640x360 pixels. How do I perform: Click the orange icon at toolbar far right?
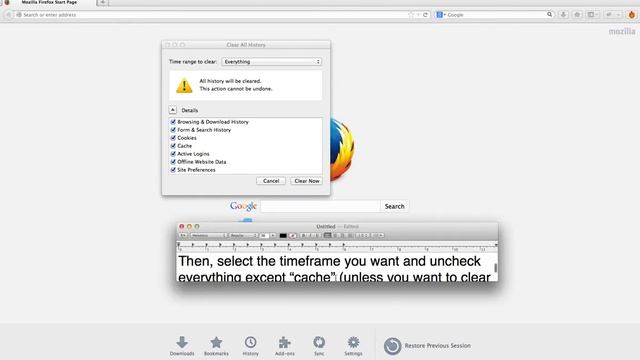point(631,15)
